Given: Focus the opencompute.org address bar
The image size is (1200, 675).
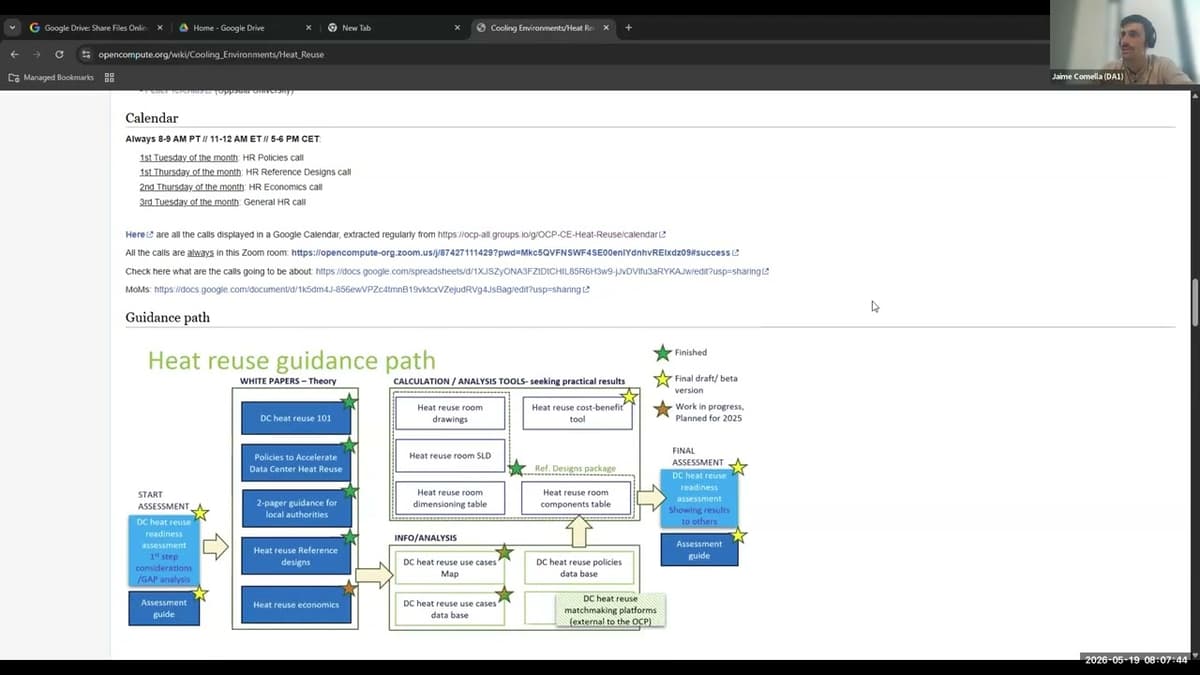Looking at the screenshot, I should click(x=560, y=54).
